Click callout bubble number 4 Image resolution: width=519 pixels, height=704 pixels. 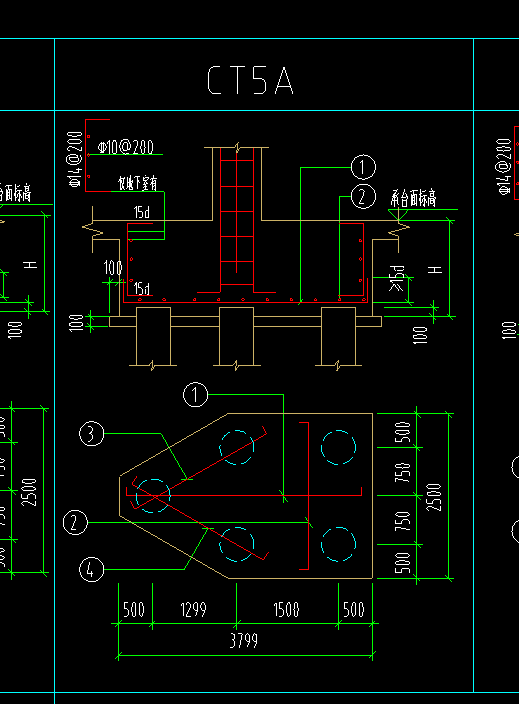[91, 569]
